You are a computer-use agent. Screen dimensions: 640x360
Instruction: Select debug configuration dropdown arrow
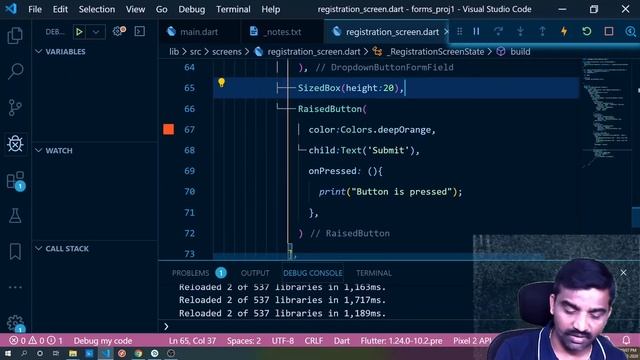[96, 32]
